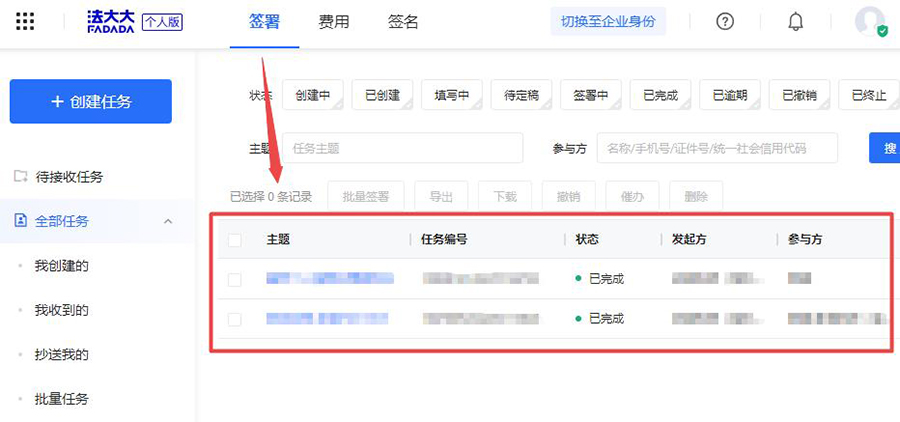The image size is (900, 422).
Task: Open the notifications bell
Action: click(x=796, y=22)
